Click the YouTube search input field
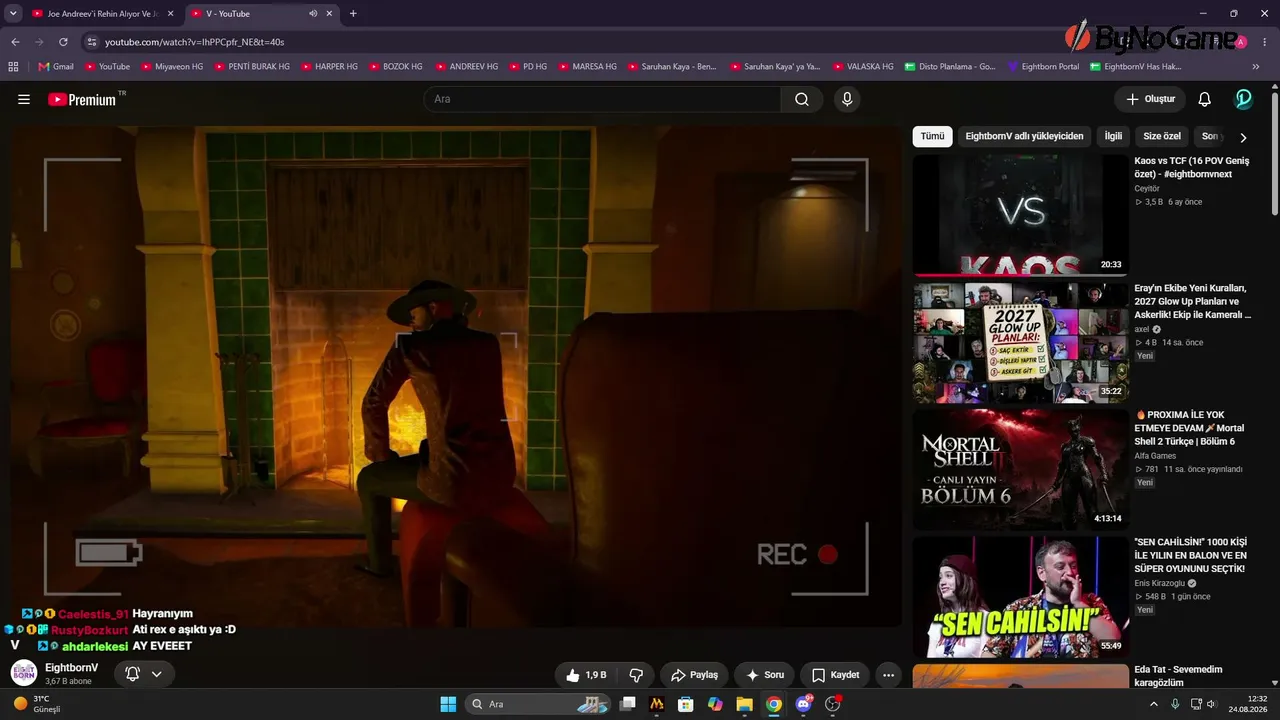The height and width of the screenshot is (720, 1280). pos(602,99)
